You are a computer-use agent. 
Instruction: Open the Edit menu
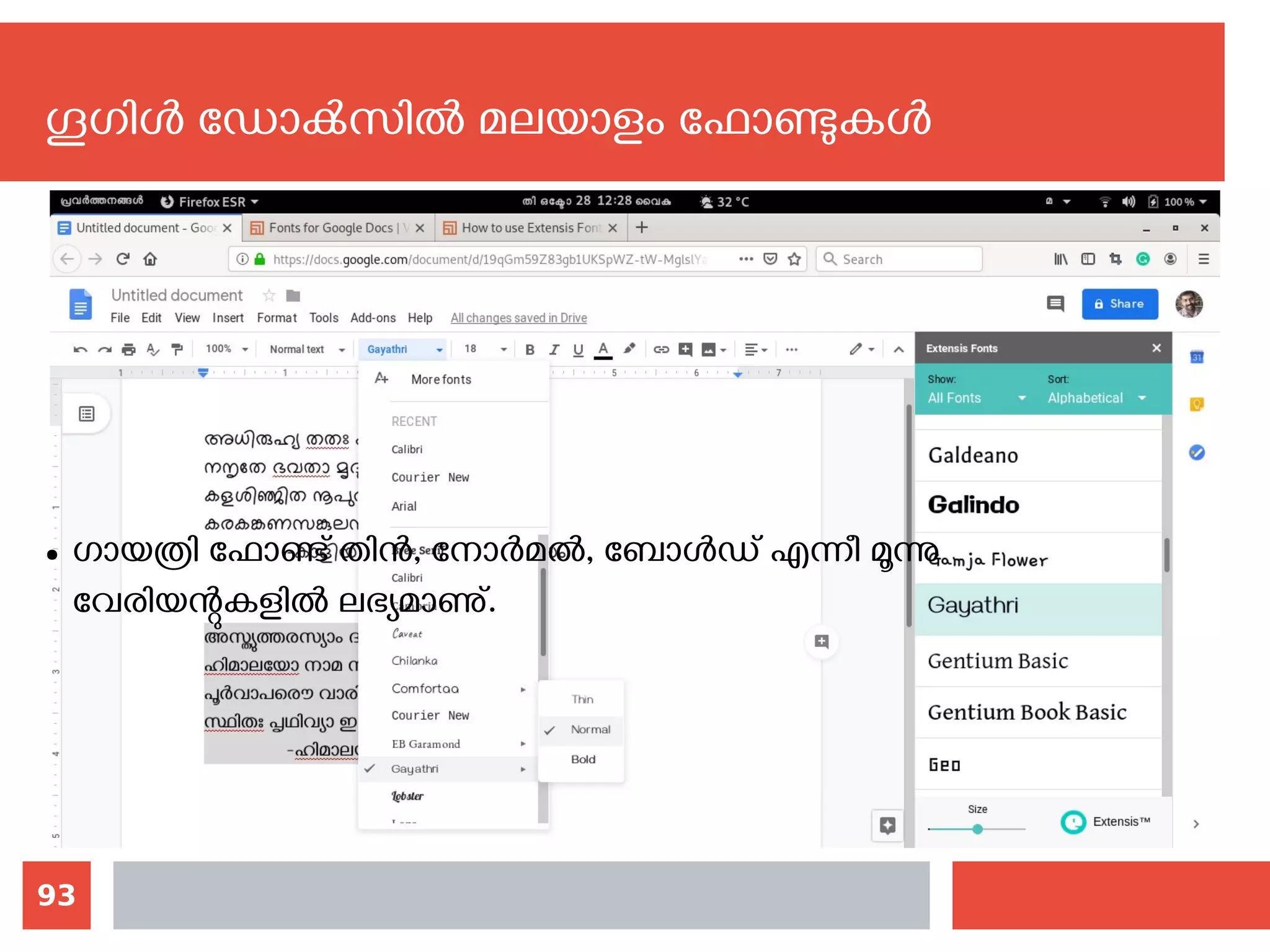[x=151, y=318]
